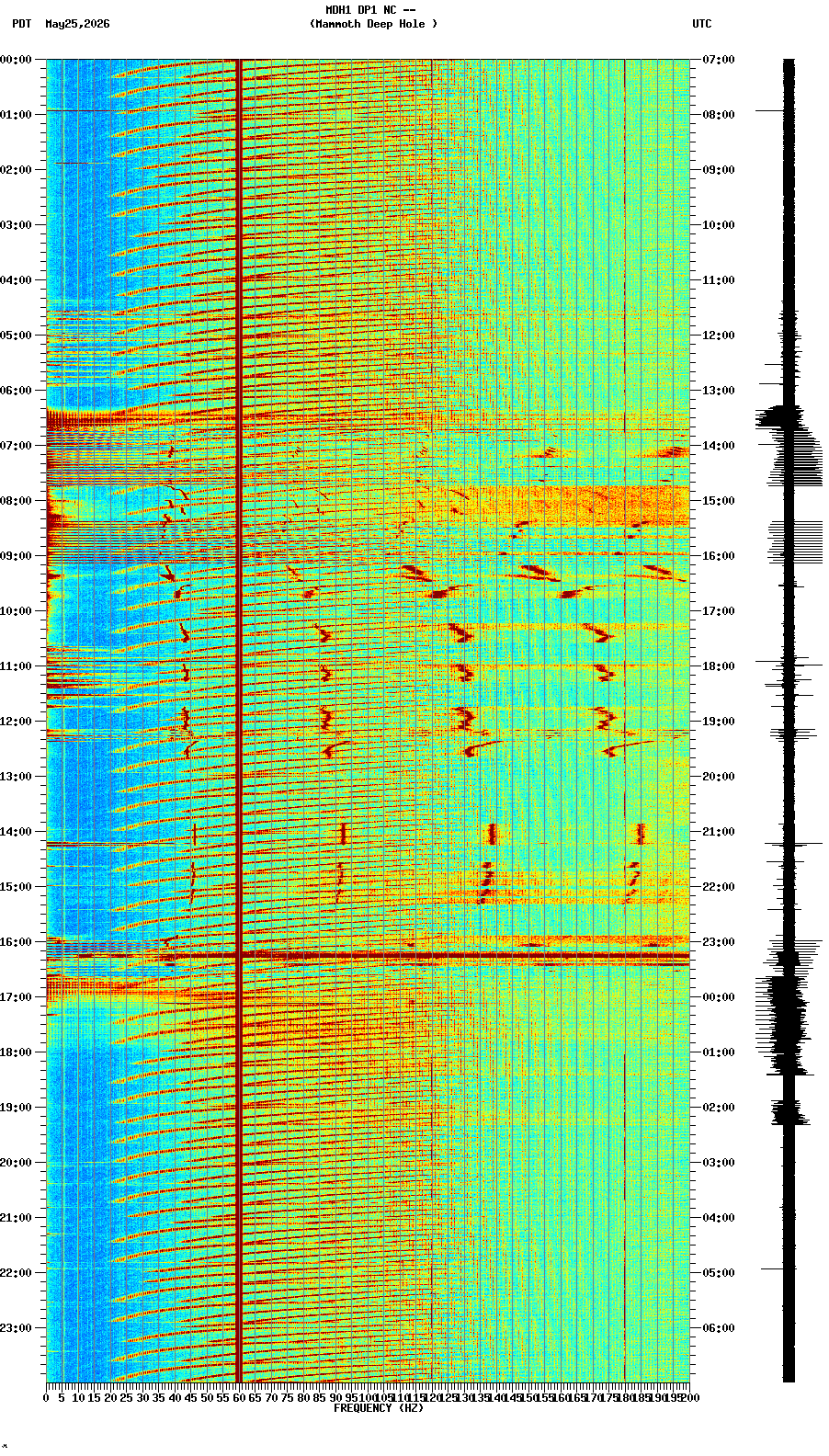
Task: Pick the 04:00 PDT time label
Action: 17,280
